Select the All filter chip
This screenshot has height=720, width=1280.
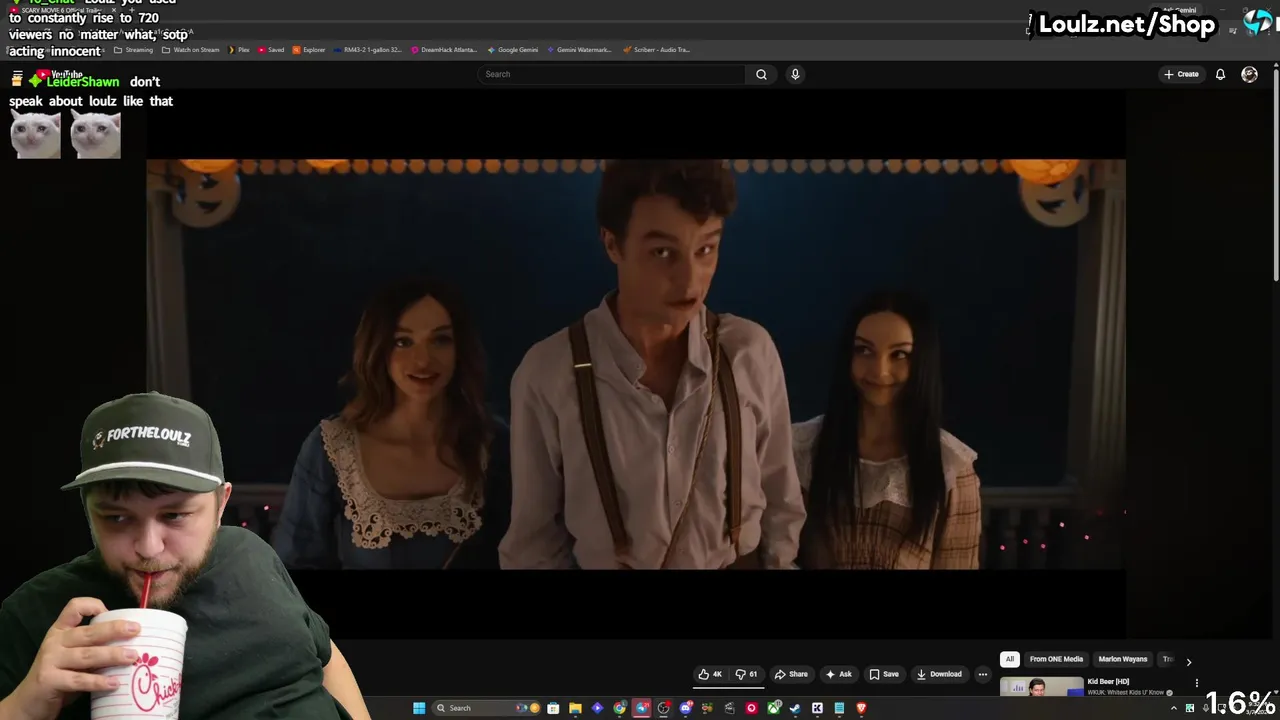[x=1010, y=659]
